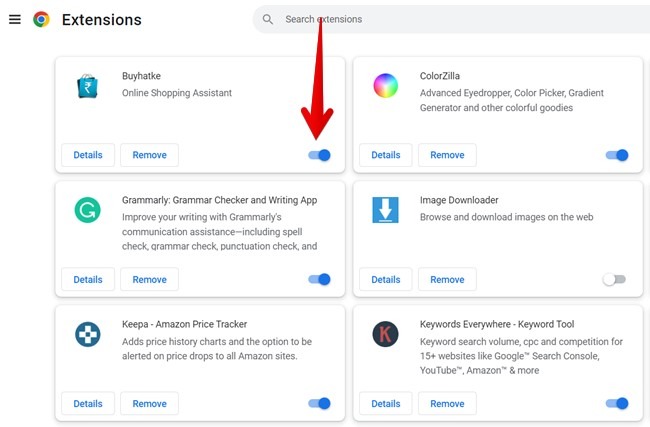This screenshot has width=650, height=427.
Task: Click the Buyhatke shopping bag icon
Action: (x=87, y=86)
